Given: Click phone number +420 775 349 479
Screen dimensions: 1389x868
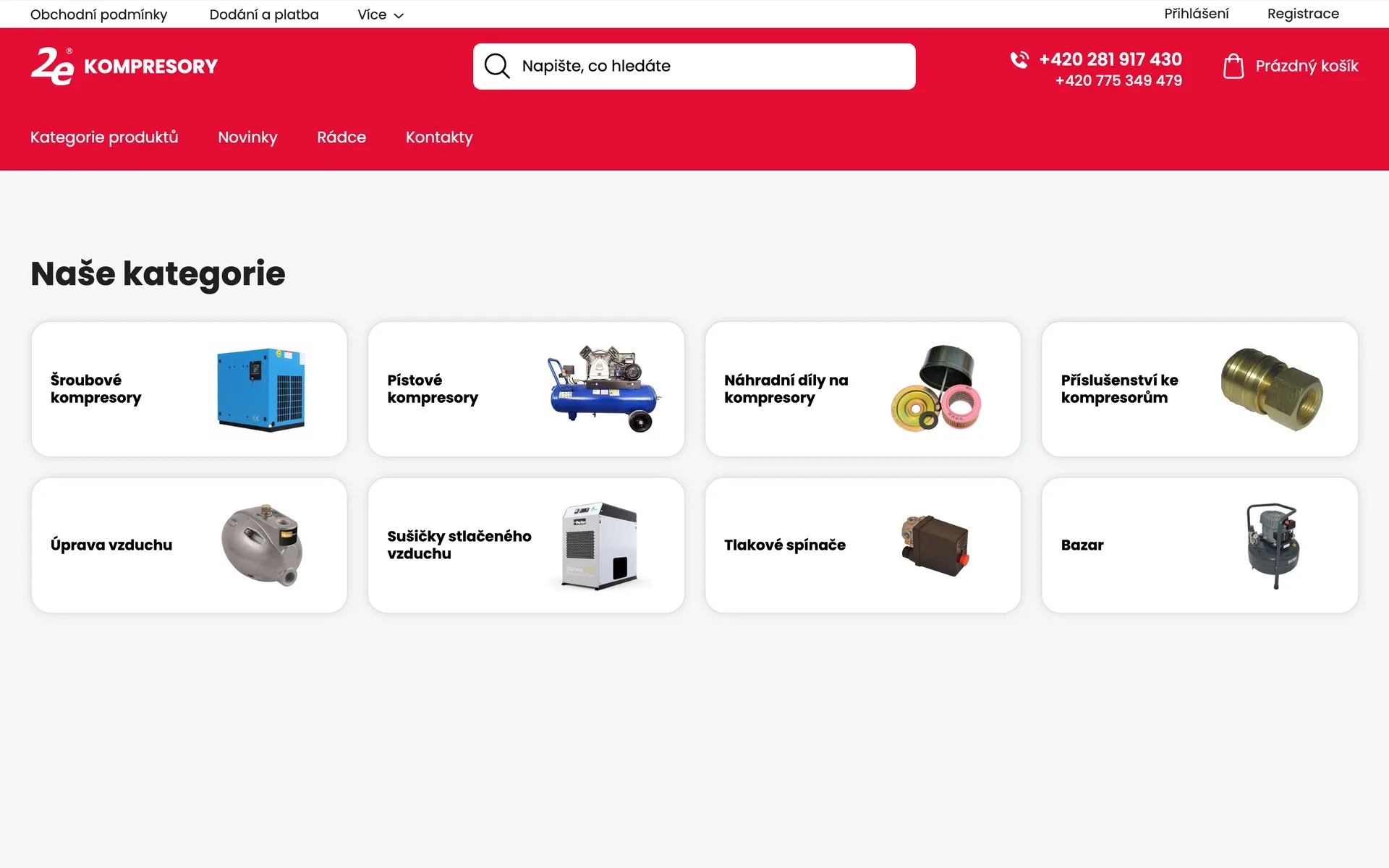Looking at the screenshot, I should 1118,80.
